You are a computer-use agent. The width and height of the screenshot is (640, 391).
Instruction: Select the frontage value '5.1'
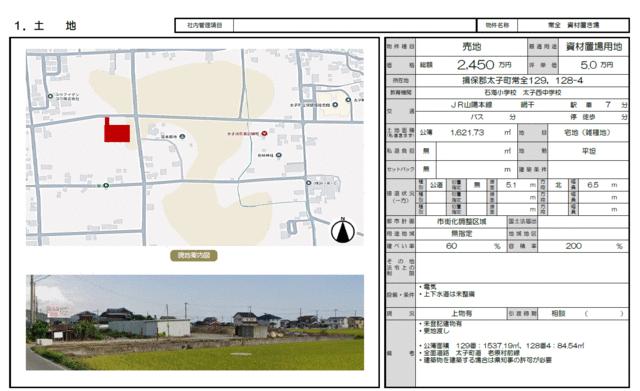(511, 185)
